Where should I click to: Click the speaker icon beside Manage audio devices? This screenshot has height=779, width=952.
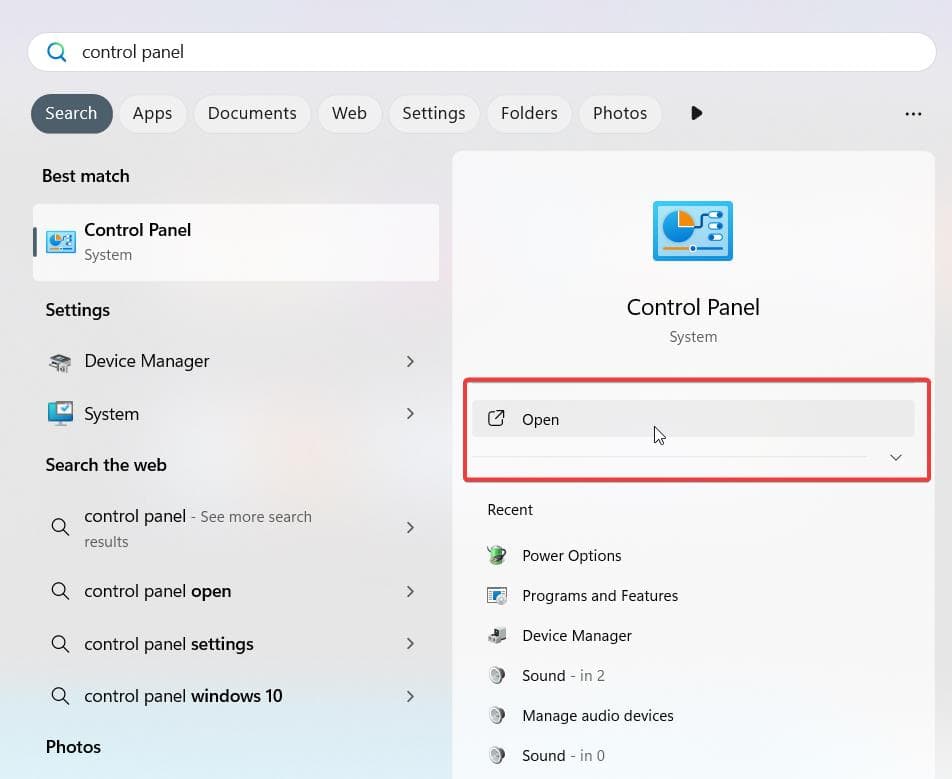[x=497, y=715]
